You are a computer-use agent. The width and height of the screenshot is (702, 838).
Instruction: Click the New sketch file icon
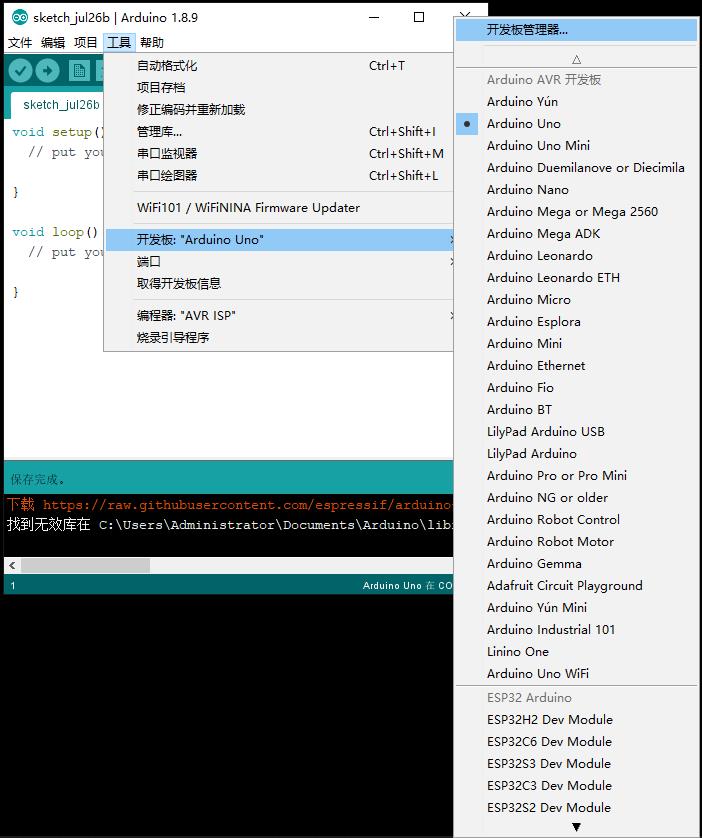79,71
